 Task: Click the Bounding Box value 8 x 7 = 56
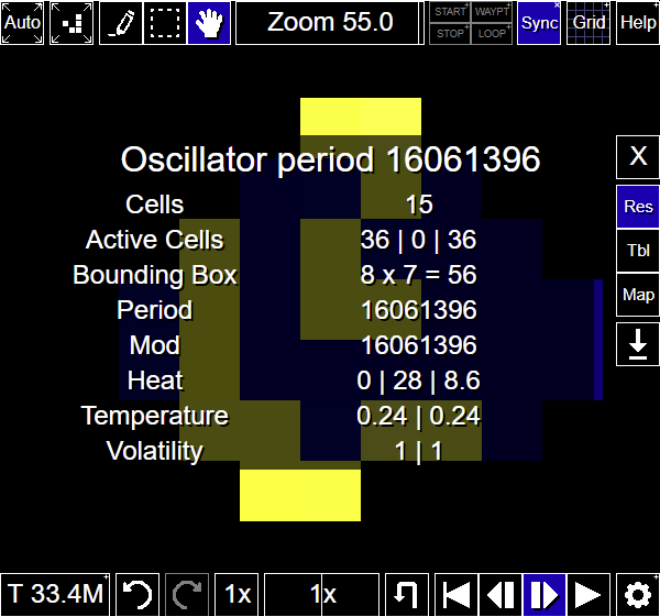click(418, 275)
